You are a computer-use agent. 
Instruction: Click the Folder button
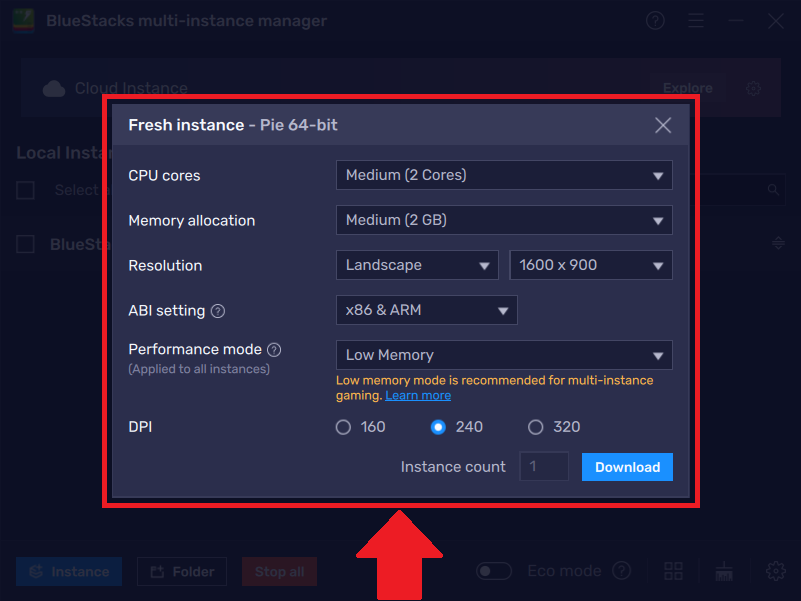click(182, 571)
